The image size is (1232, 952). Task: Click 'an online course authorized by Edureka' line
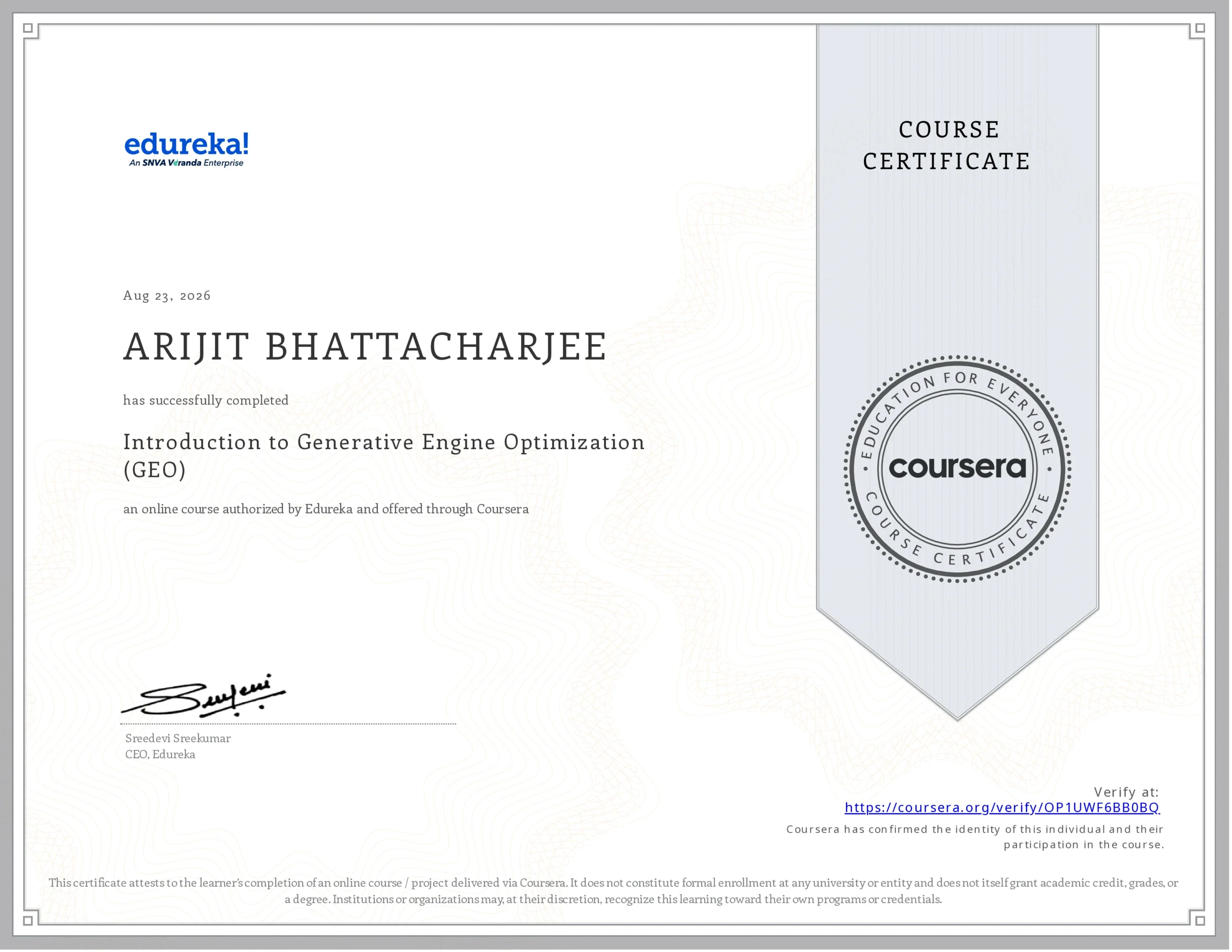[x=326, y=509]
